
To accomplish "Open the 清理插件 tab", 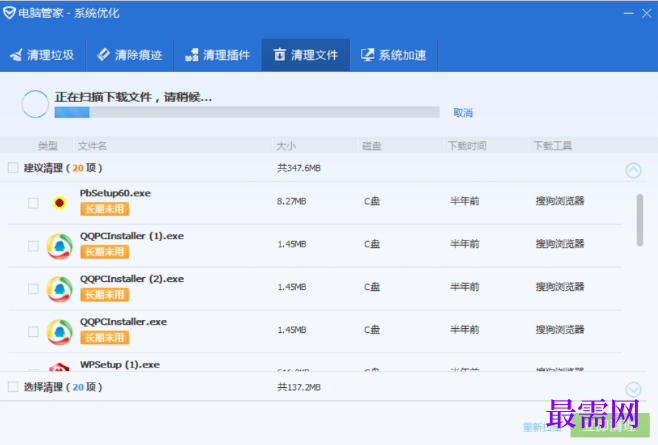I will (218, 55).
